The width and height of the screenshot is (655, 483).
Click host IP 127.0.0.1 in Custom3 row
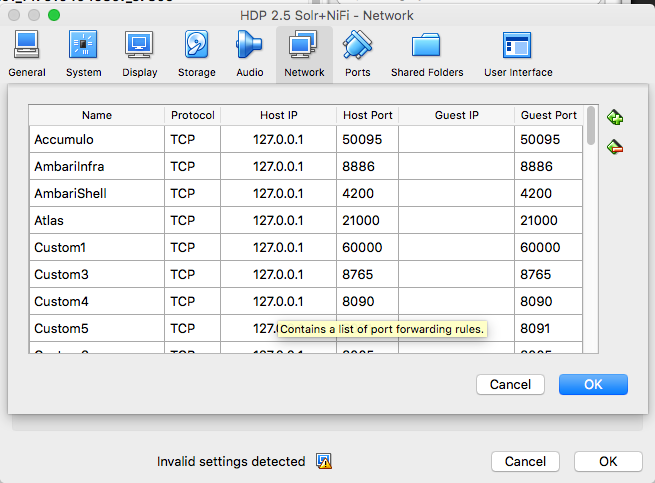(x=279, y=275)
